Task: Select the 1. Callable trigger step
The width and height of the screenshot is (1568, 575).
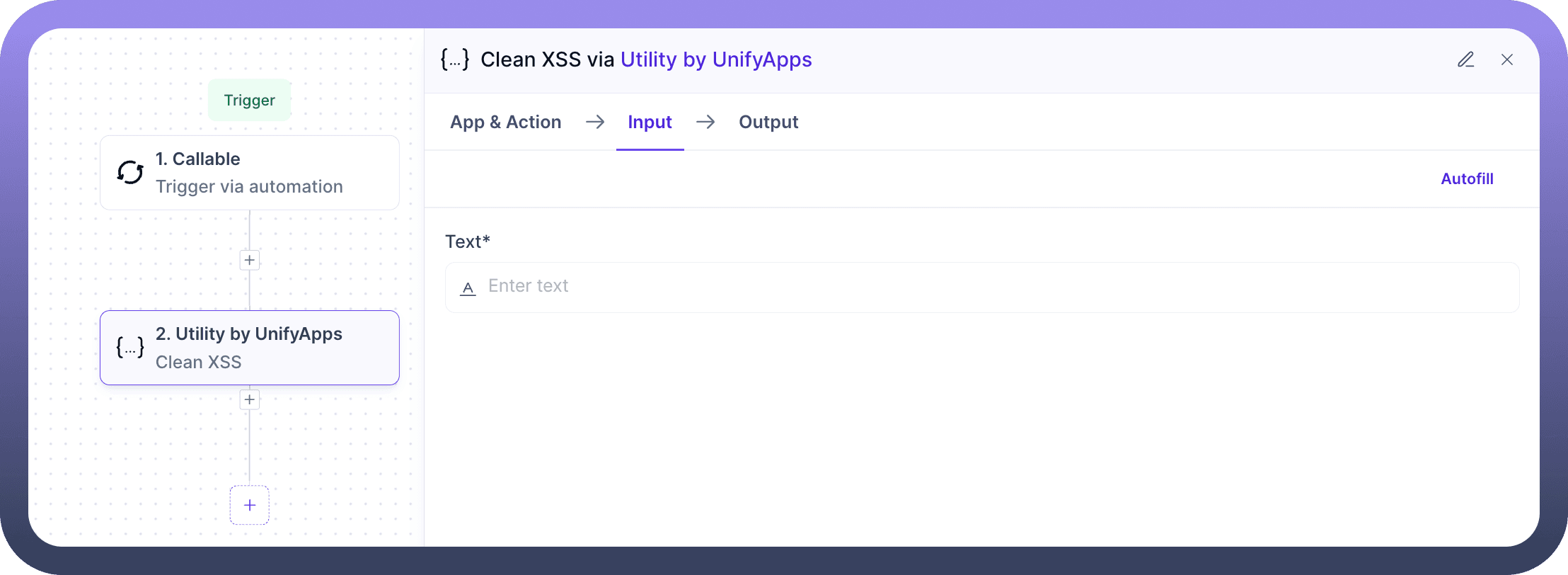Action: click(250, 173)
